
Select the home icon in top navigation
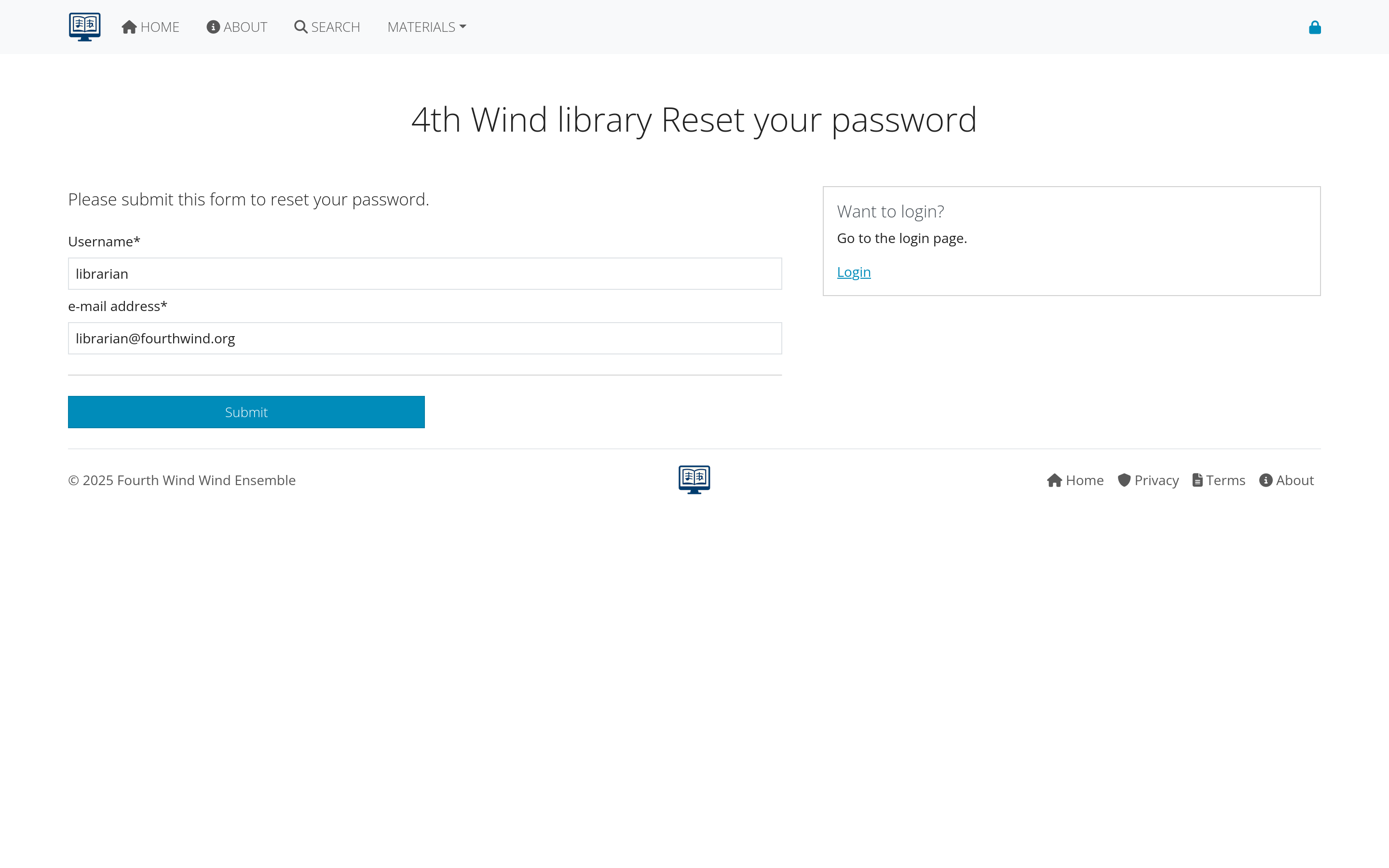130,26
